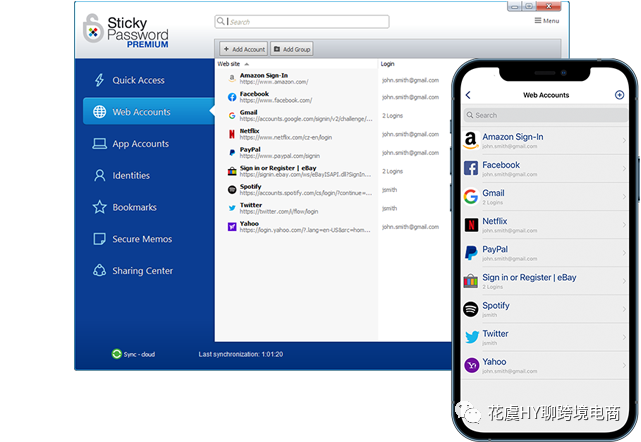
Task: Click the Add Group button
Action: tap(291, 49)
